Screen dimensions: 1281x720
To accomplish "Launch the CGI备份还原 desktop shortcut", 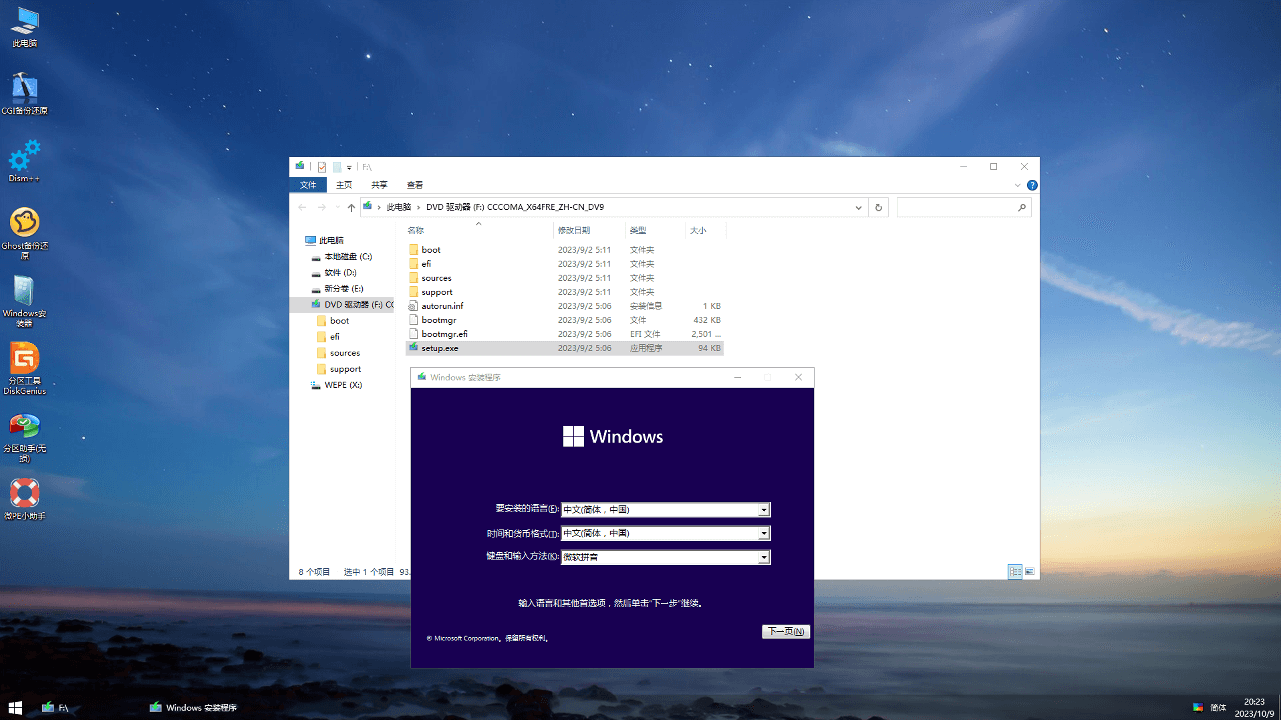I will (x=24, y=94).
